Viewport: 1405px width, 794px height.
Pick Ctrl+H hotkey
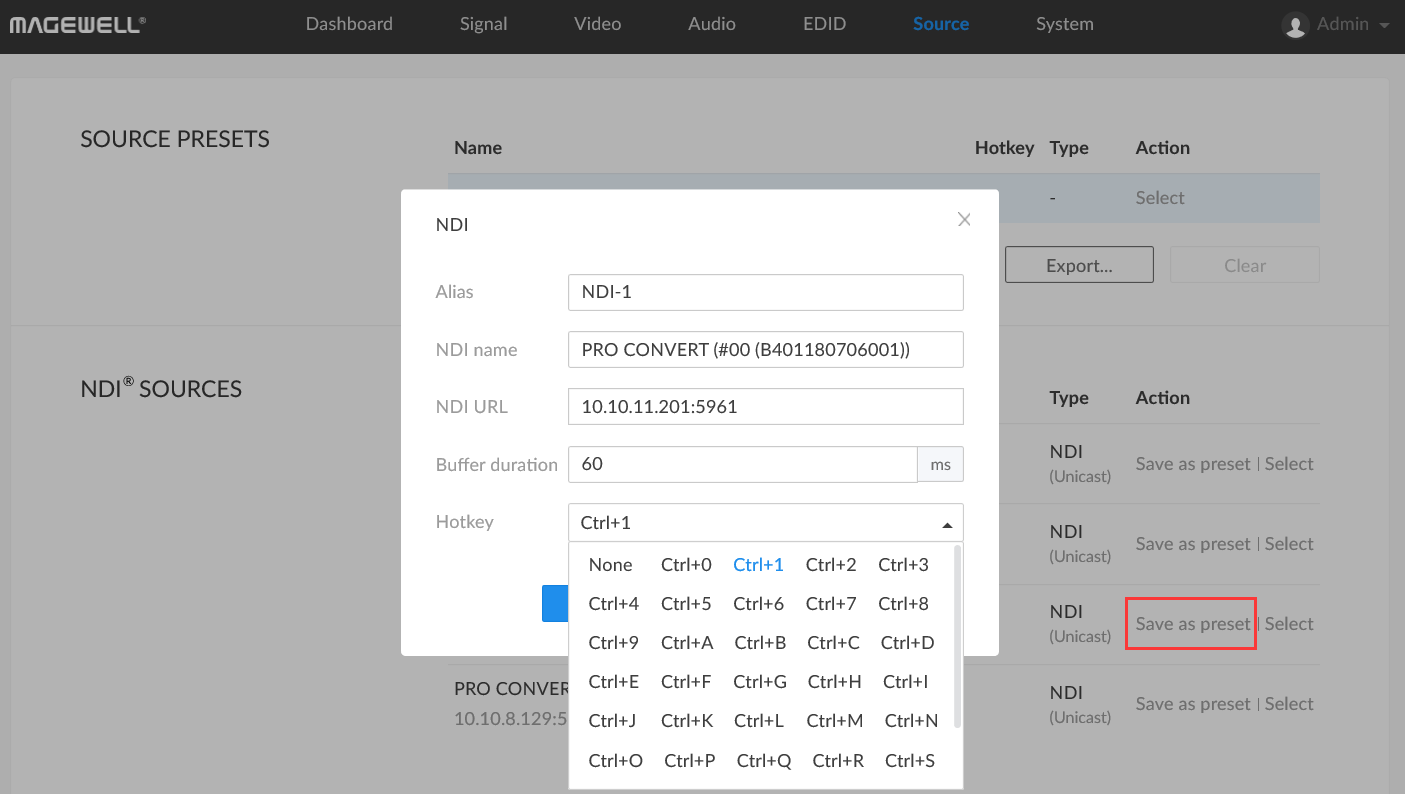coord(835,682)
